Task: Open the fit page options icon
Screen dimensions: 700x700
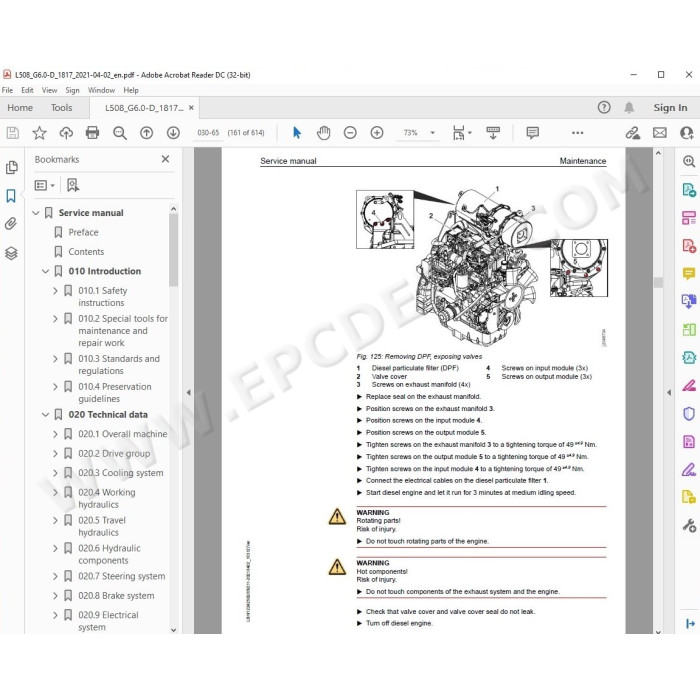Action: (x=462, y=133)
